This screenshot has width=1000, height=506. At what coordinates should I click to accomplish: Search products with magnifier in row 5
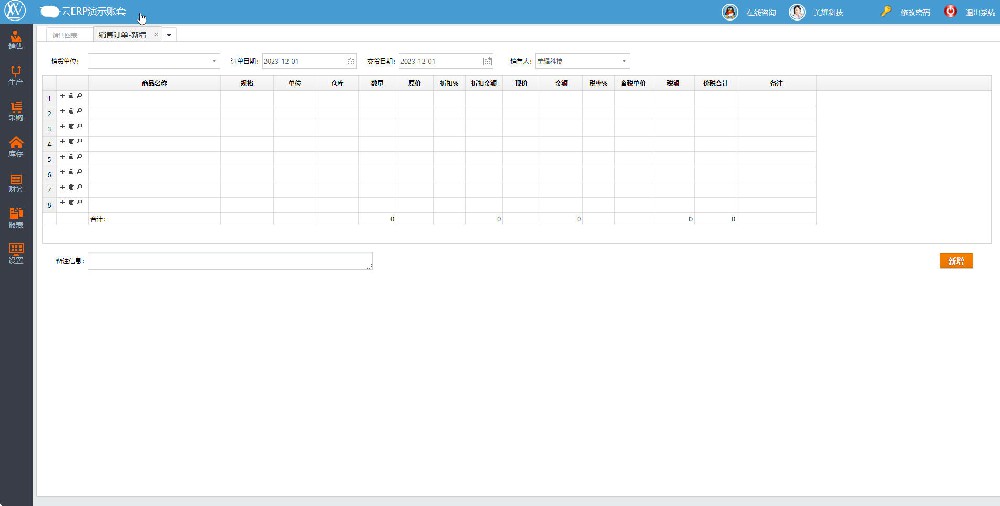80,157
